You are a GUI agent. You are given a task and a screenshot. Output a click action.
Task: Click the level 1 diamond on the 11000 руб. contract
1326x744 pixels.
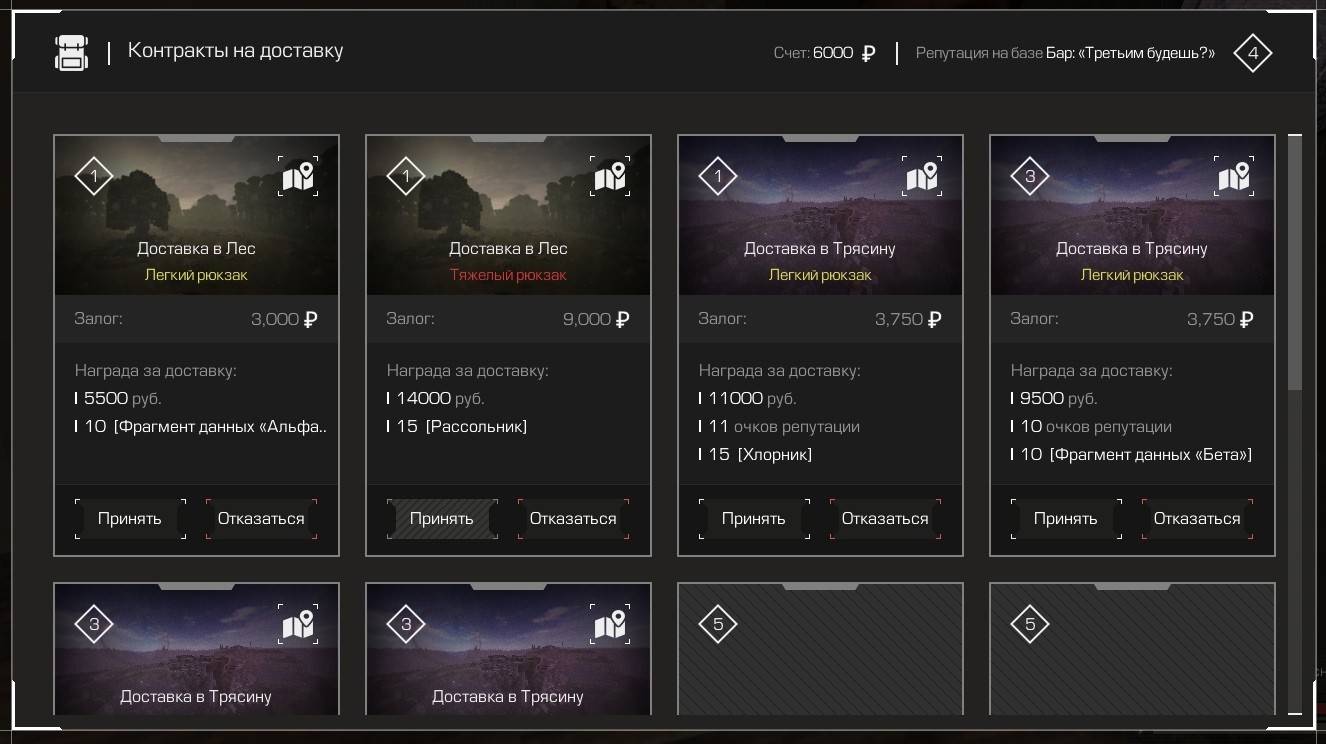coord(718,177)
